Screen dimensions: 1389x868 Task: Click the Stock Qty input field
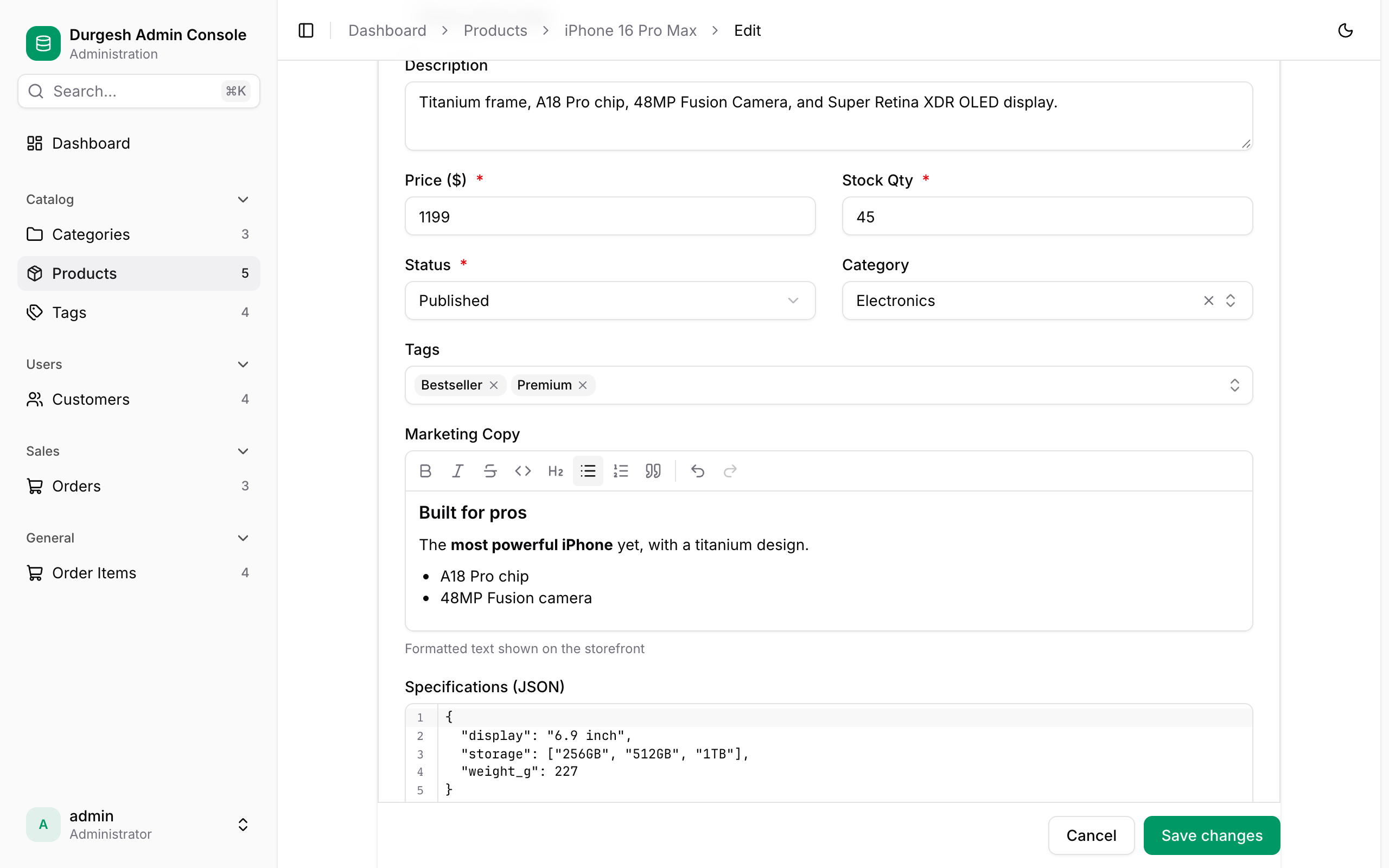[1047, 216]
